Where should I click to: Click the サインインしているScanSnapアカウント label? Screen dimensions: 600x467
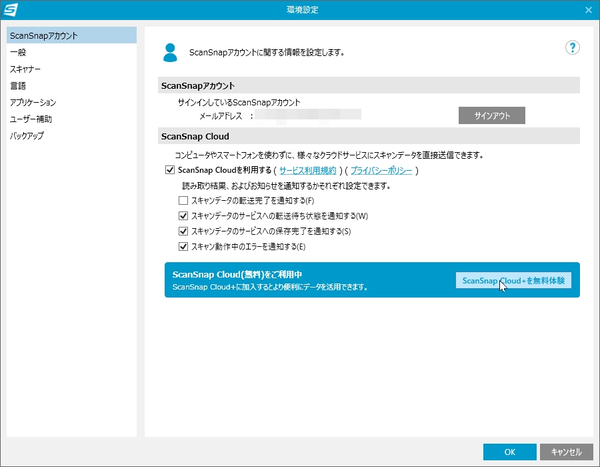(239, 102)
